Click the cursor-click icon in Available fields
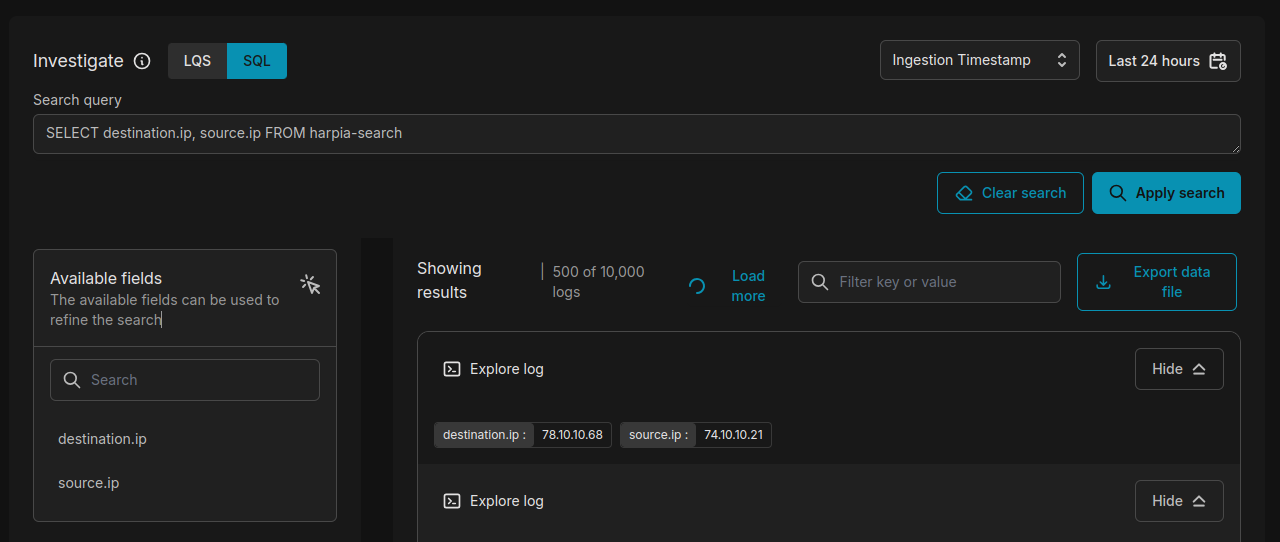 310,285
